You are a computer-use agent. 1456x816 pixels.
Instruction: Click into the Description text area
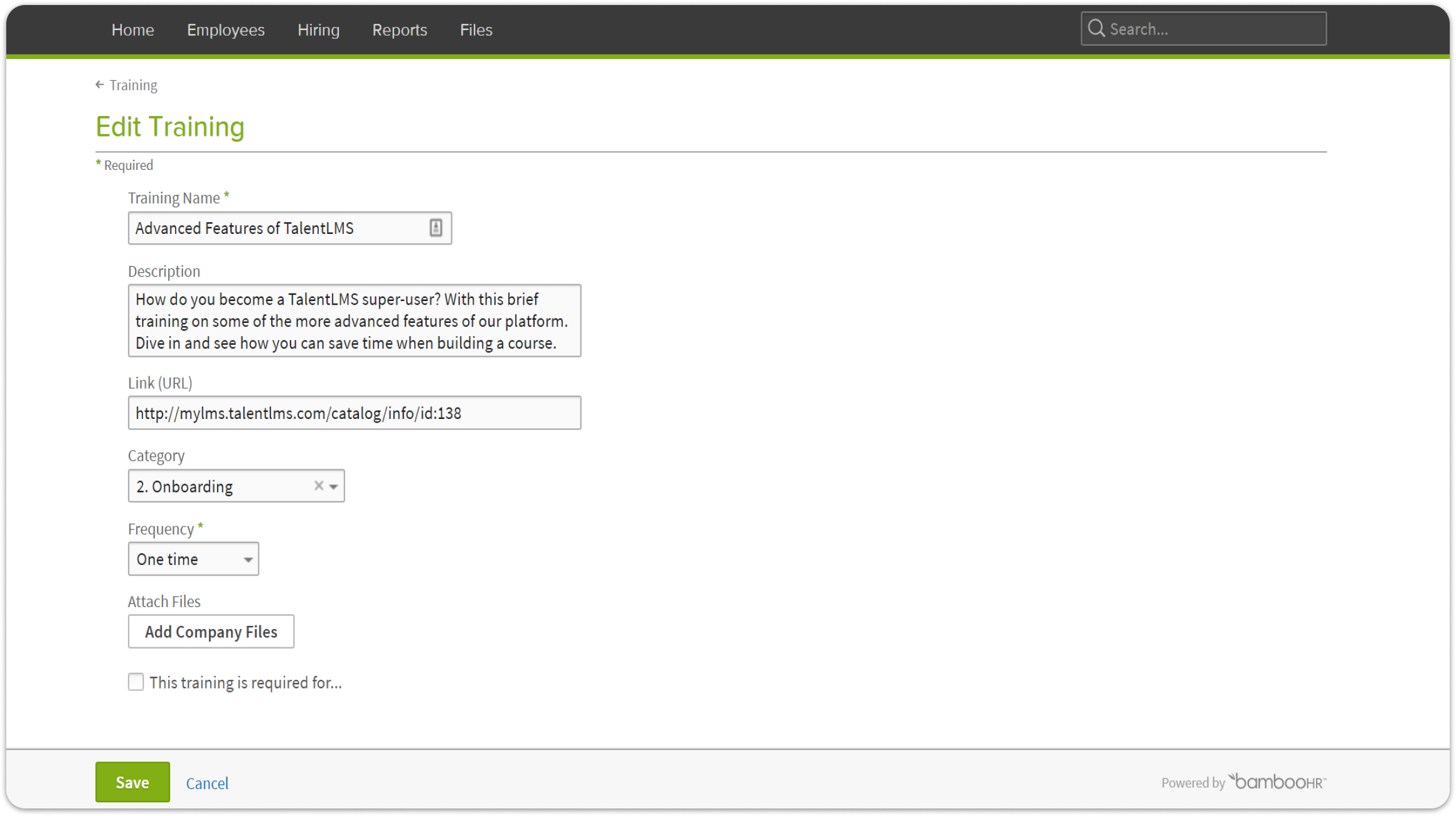tap(355, 321)
